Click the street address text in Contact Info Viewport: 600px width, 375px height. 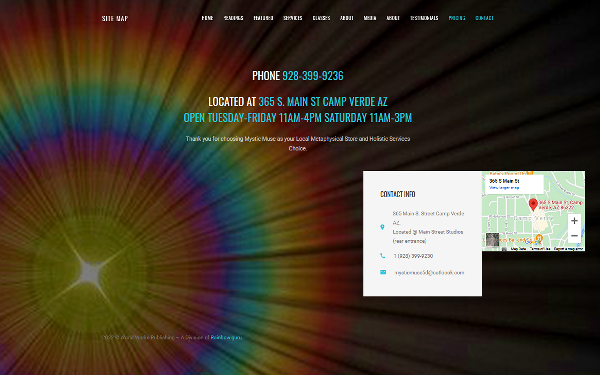coord(428,227)
